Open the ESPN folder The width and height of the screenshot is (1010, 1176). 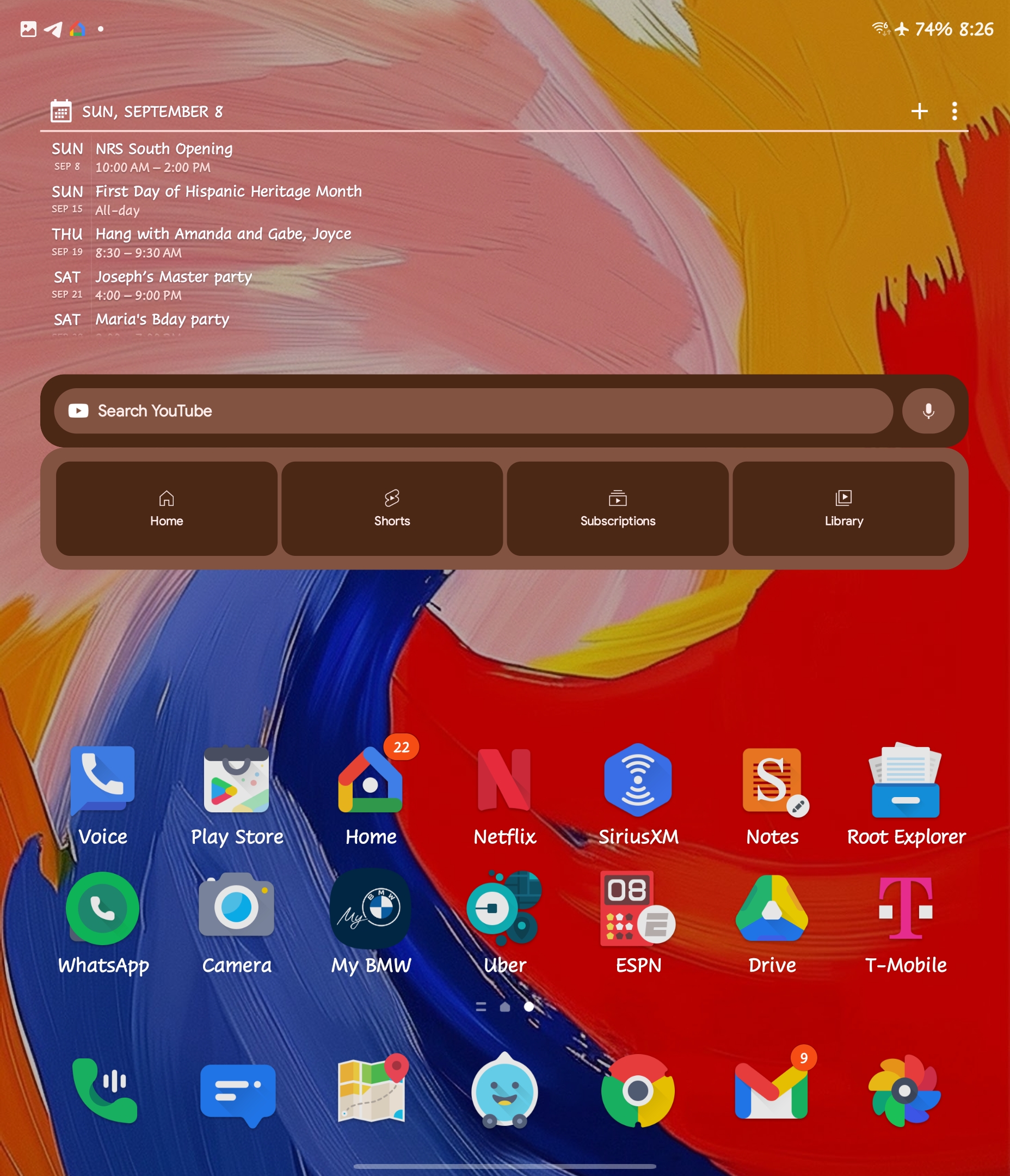[x=638, y=907]
